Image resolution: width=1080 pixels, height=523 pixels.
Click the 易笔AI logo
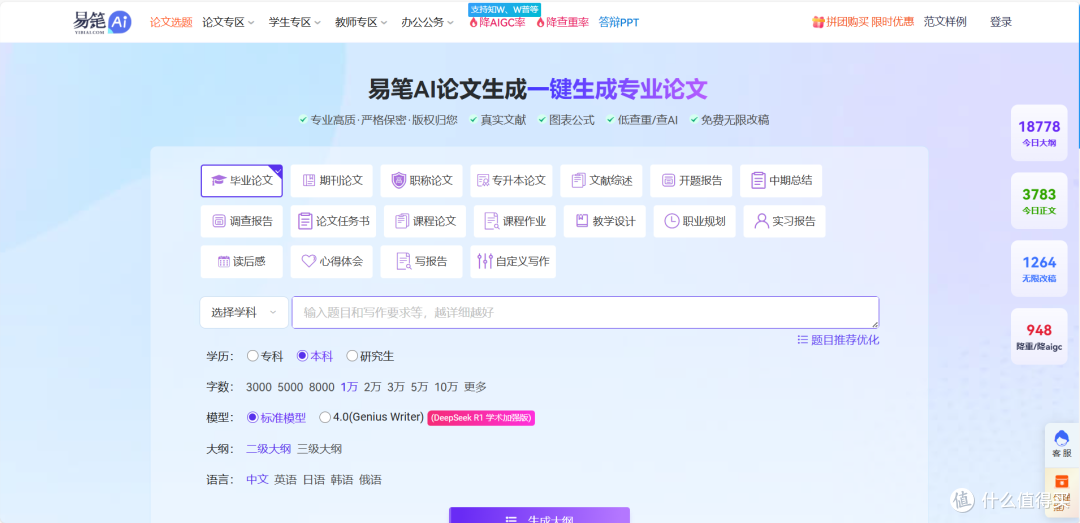click(x=102, y=22)
